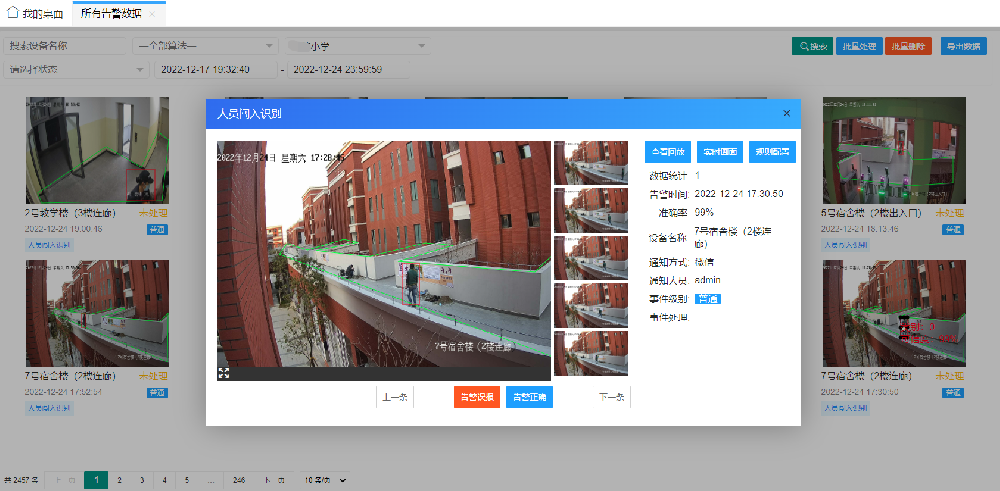Open the status selection dropdown
This screenshot has width=1000, height=491.
[76, 70]
